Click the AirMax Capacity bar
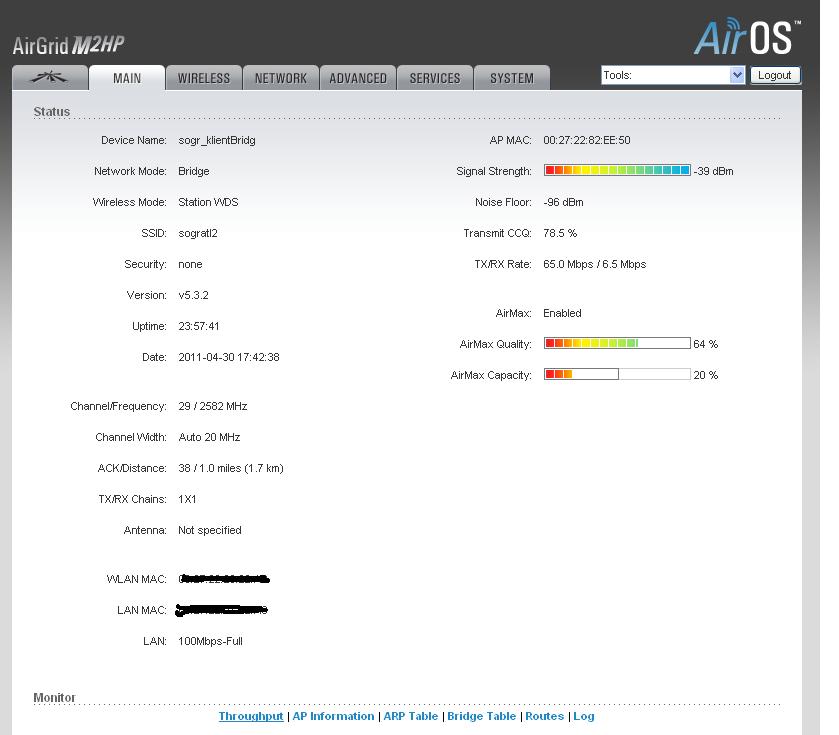The width and height of the screenshot is (839, 735). tap(617, 374)
